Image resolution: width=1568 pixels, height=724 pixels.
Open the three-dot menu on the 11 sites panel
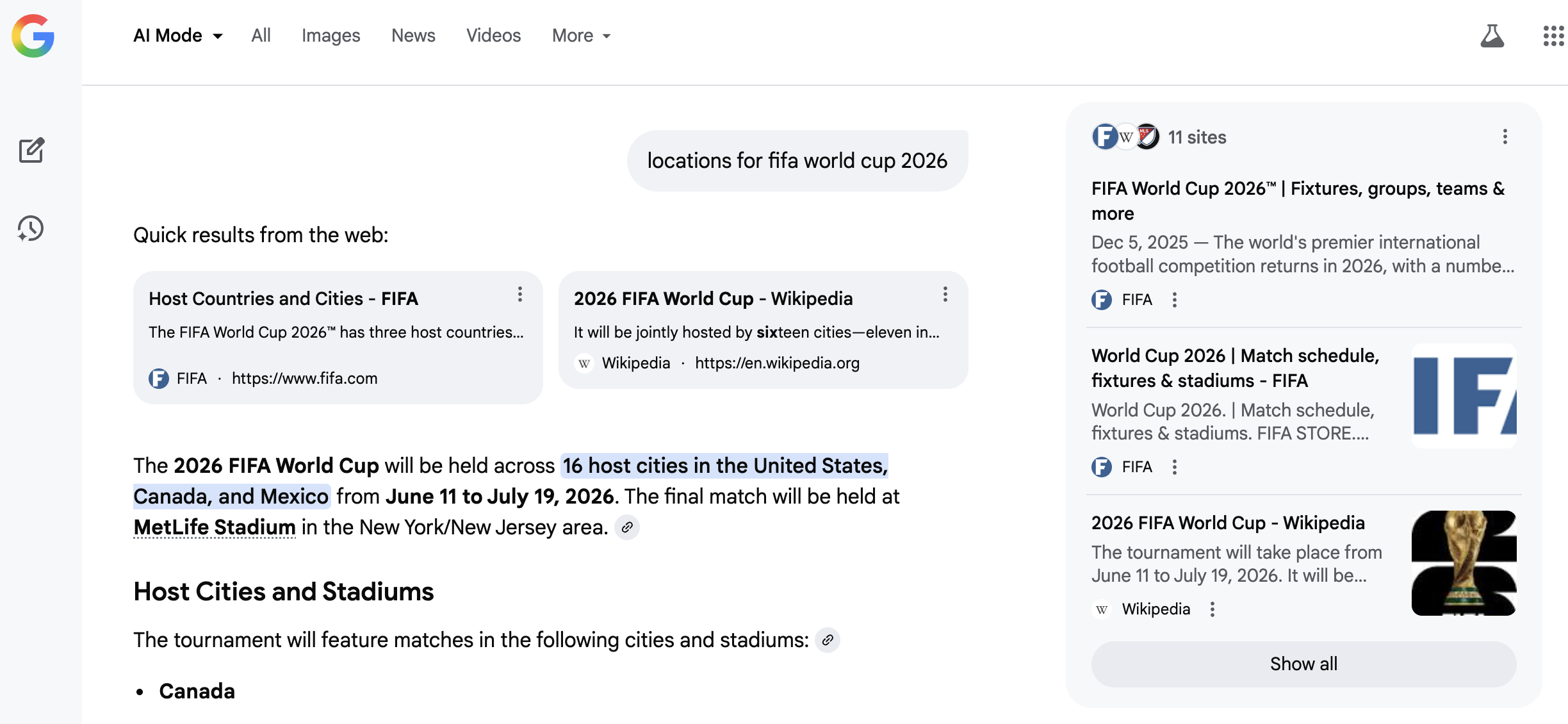[1505, 137]
